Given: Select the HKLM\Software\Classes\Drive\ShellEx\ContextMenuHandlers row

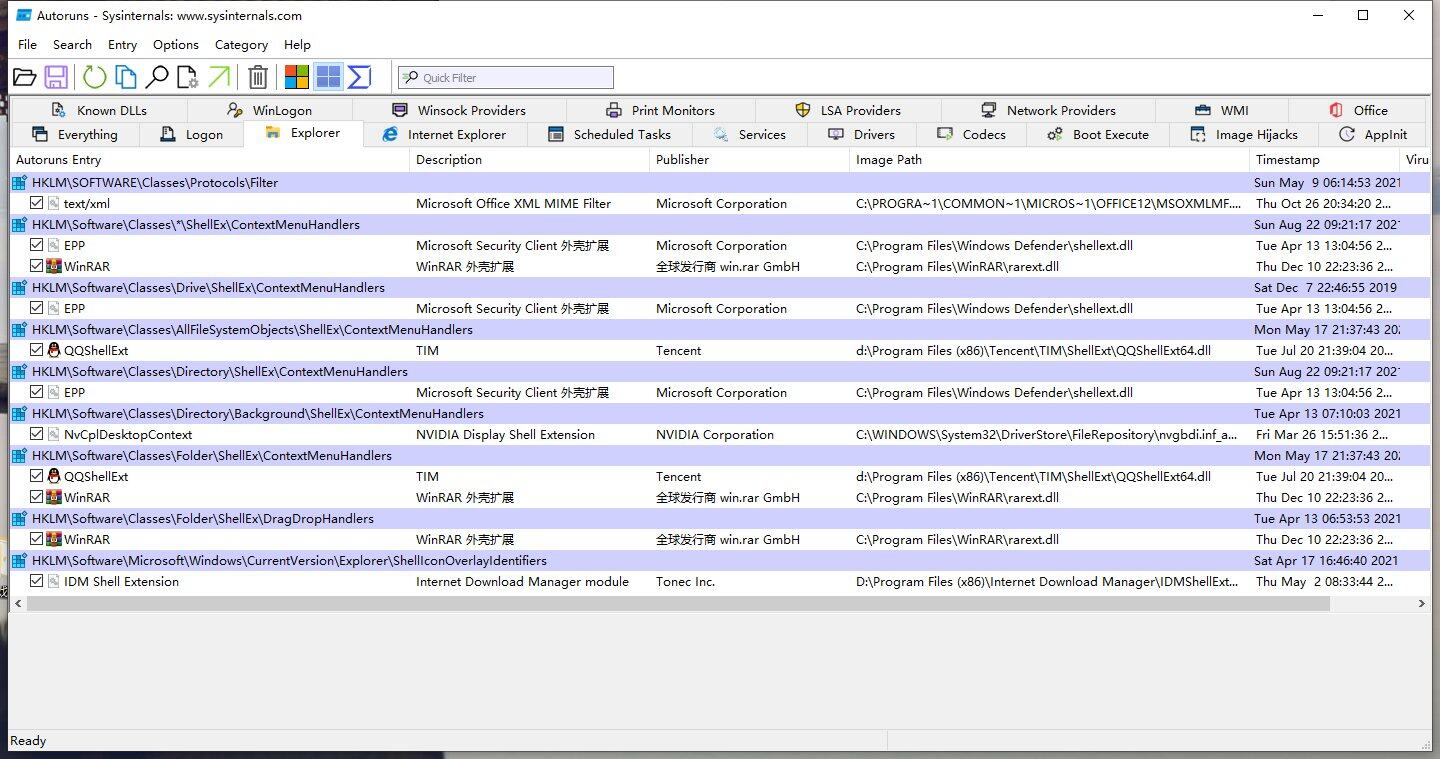Looking at the screenshot, I should 720,287.
